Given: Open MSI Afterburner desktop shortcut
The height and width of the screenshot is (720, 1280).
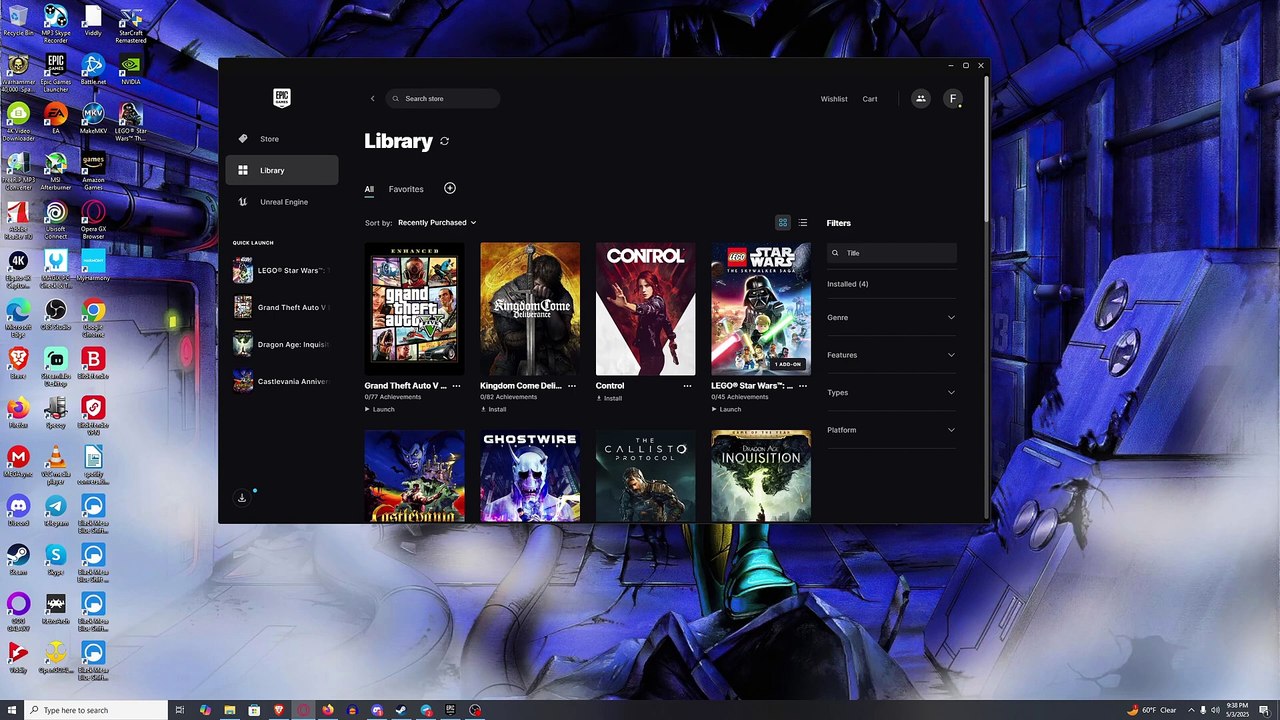Looking at the screenshot, I should [56, 170].
